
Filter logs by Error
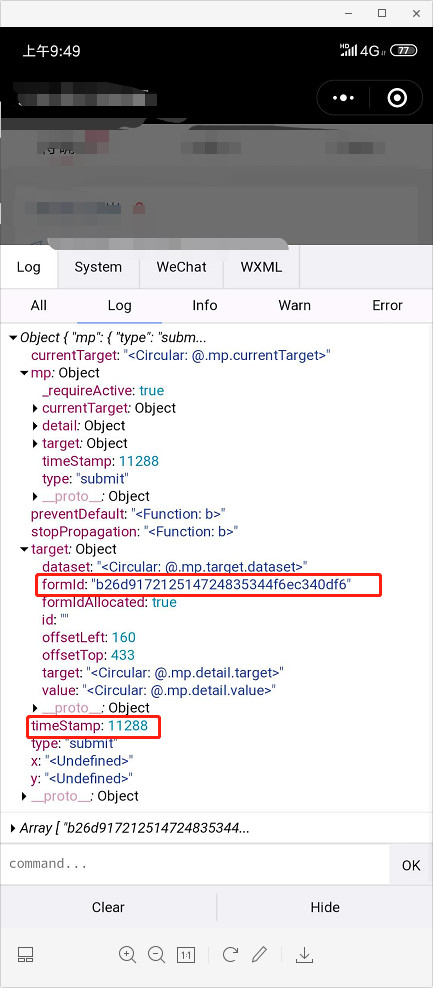(387, 306)
